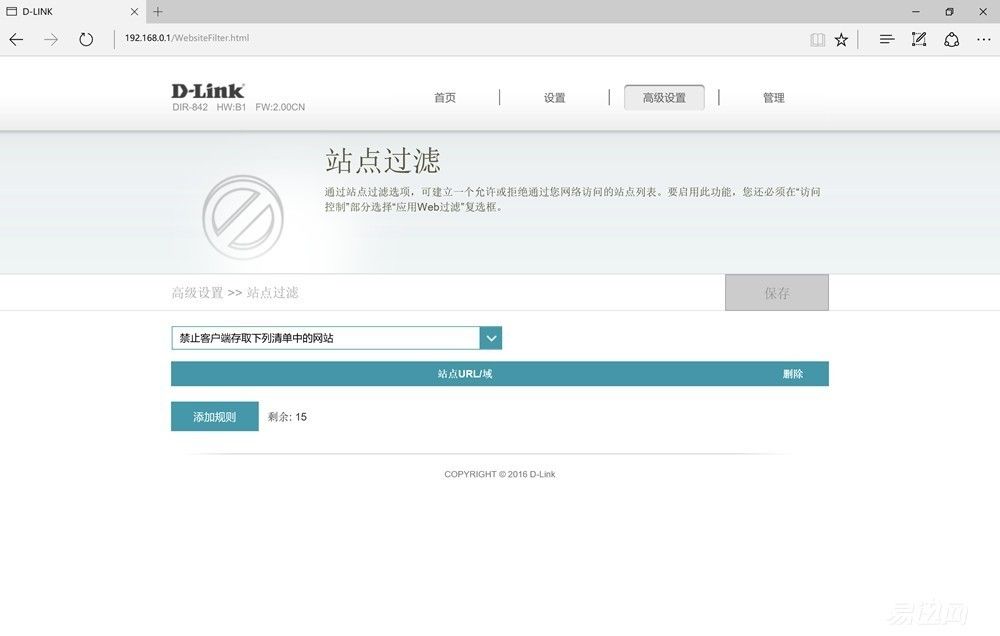Click the FW:2.00CN firmware text

click(280, 107)
